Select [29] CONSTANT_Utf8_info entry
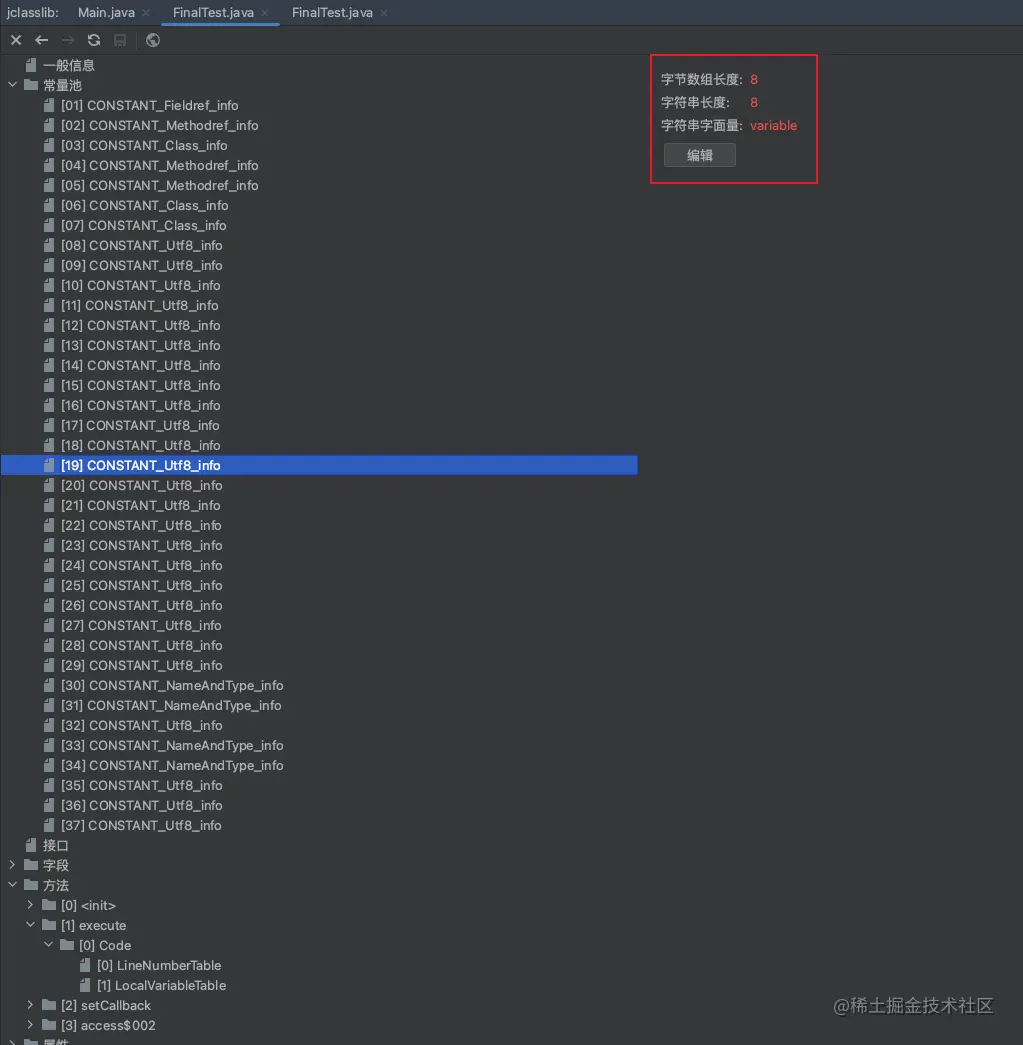The height and width of the screenshot is (1045, 1023). point(141,665)
